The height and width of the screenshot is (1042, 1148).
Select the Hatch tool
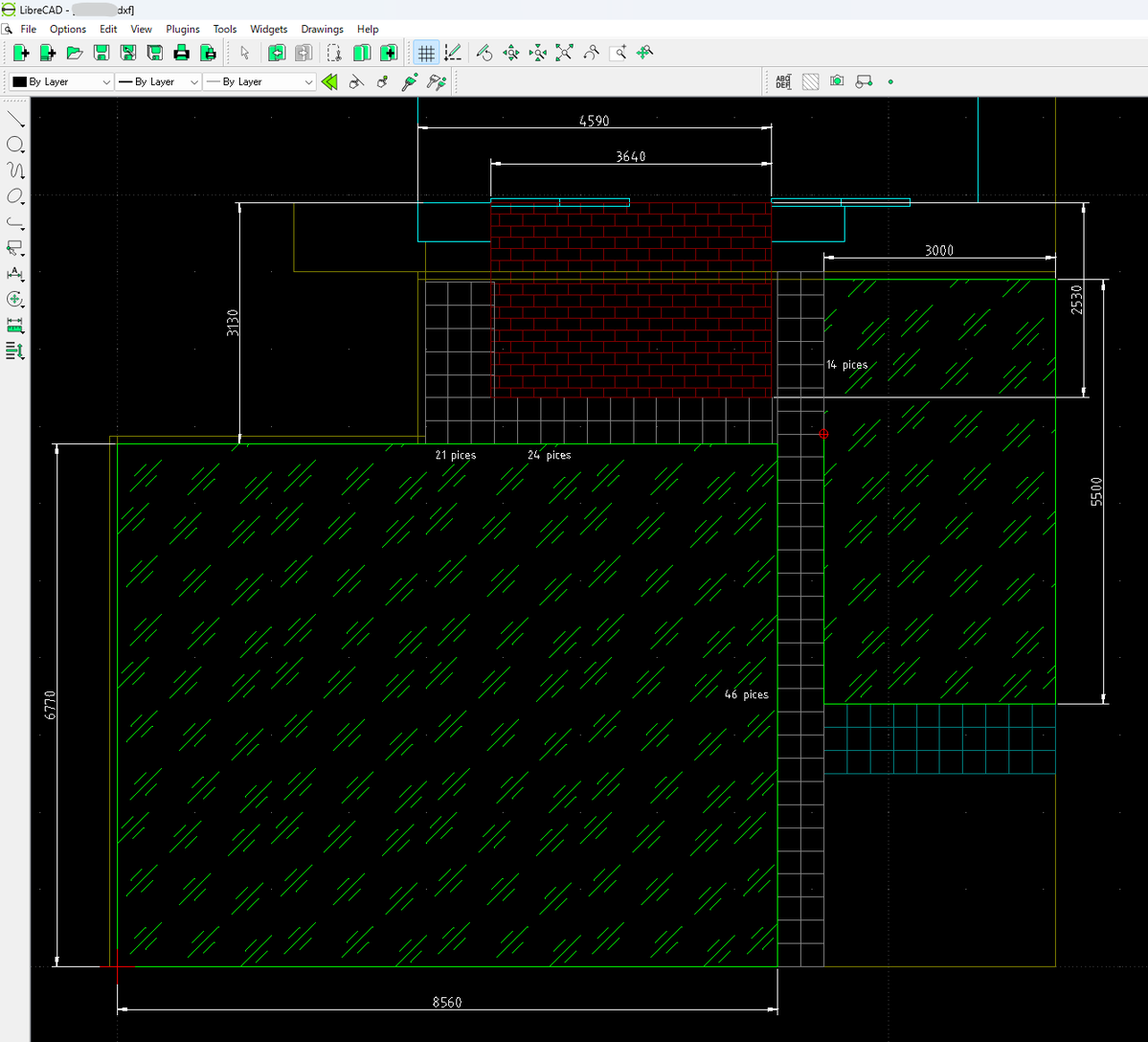tap(810, 82)
